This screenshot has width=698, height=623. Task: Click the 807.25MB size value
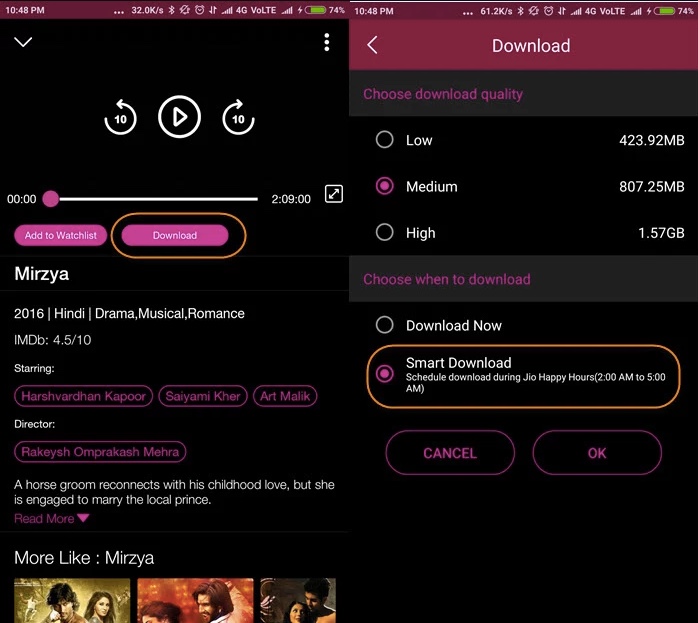click(652, 186)
